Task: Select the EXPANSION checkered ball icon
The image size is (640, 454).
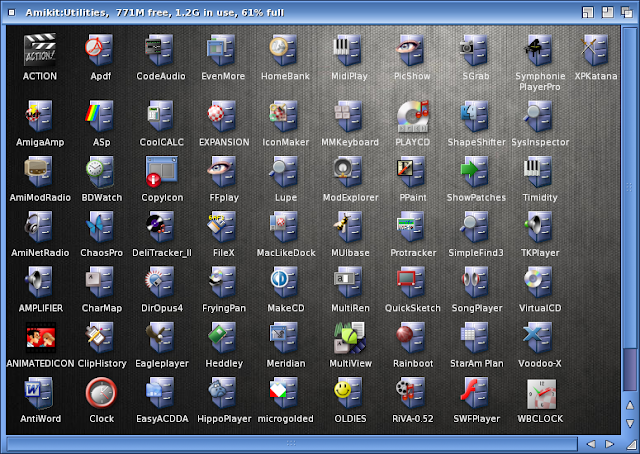Action: coord(223,116)
